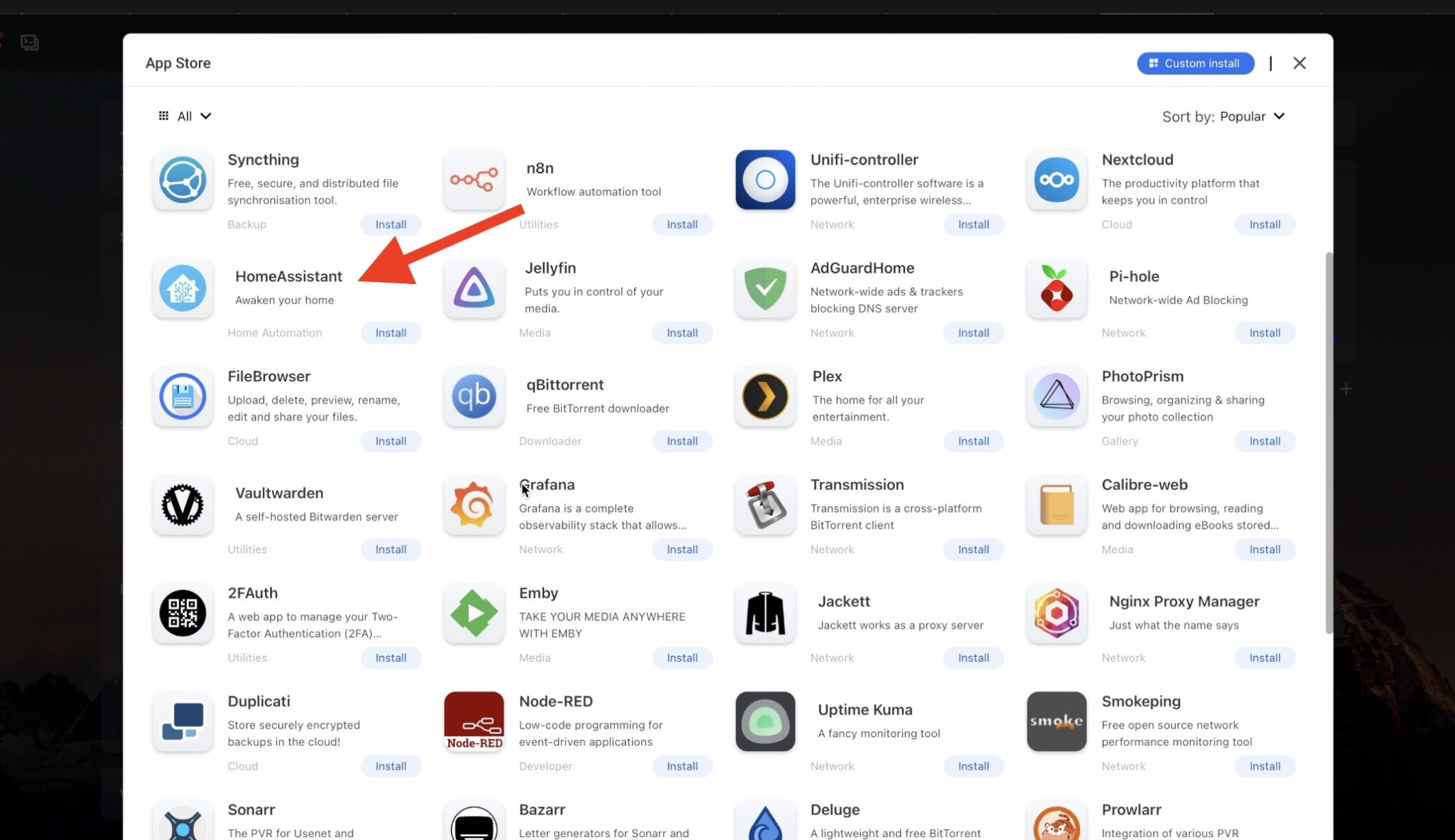Image resolution: width=1455 pixels, height=840 pixels.
Task: Select the Node-RED app icon
Action: [x=474, y=721]
